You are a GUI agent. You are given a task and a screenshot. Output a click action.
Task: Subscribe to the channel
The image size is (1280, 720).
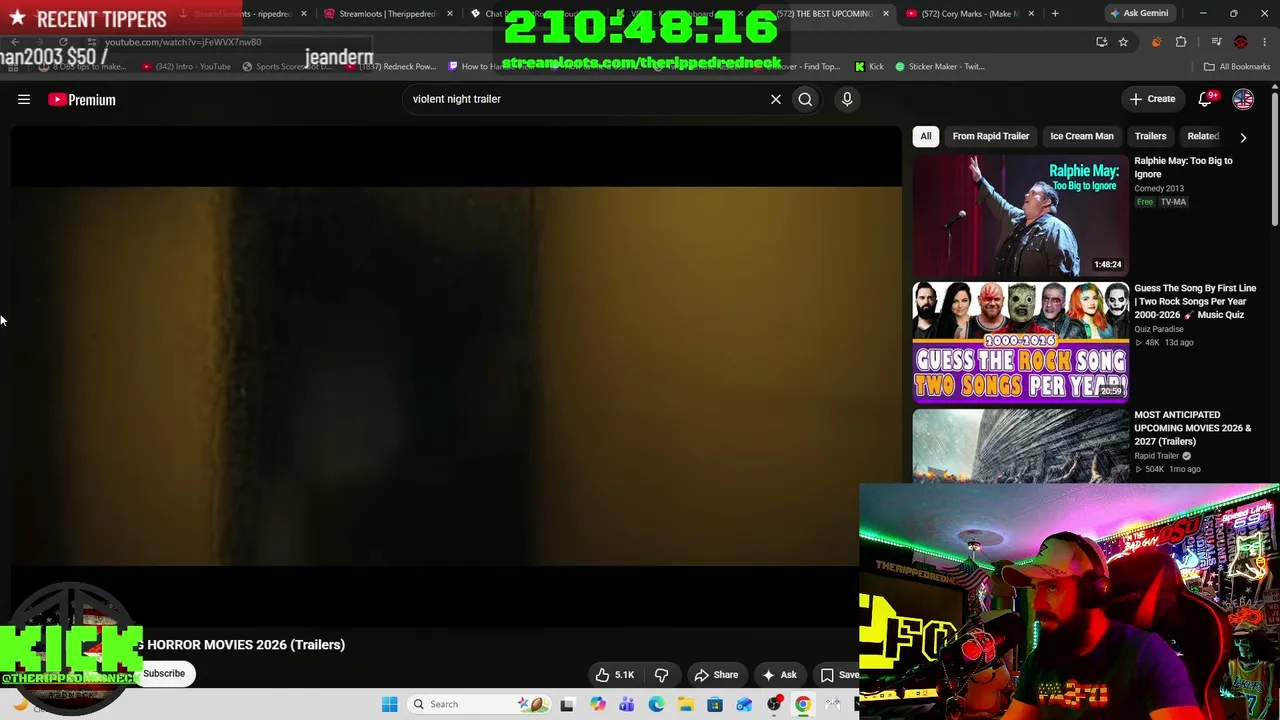tap(164, 673)
